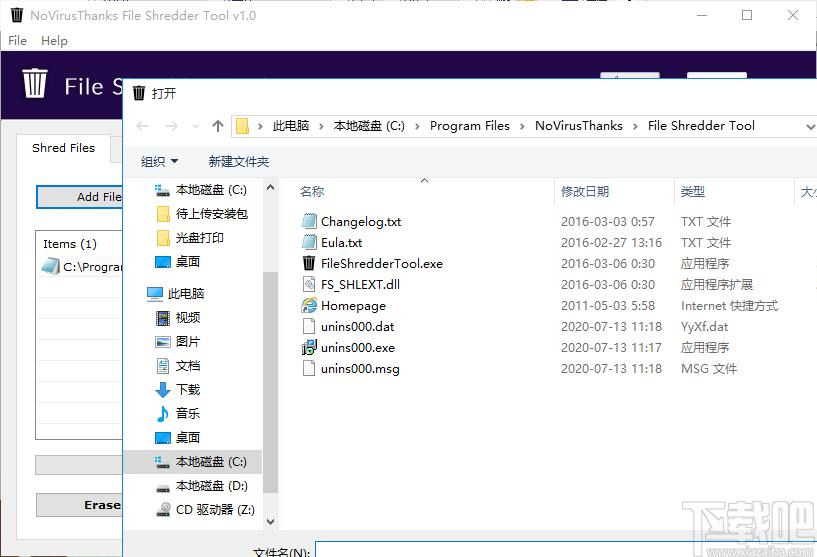Image resolution: width=817 pixels, height=557 pixels.
Task: Click the item file icon in Items list
Action: [50, 266]
